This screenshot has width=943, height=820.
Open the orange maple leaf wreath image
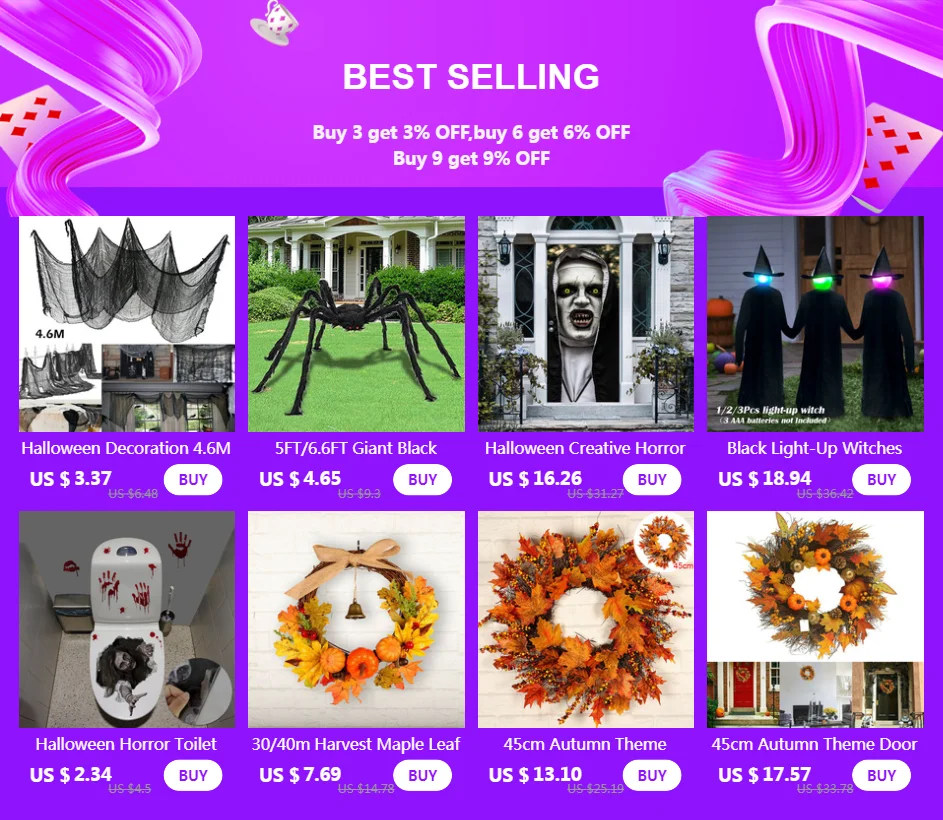pos(586,620)
